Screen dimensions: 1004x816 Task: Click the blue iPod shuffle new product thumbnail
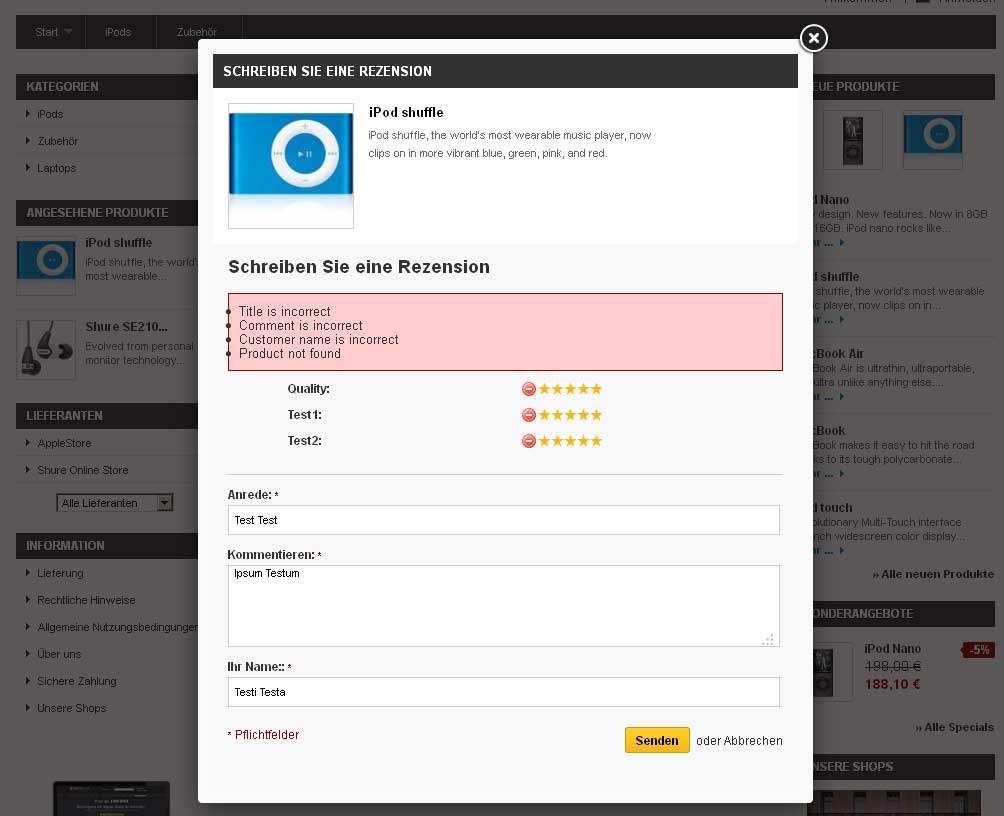pyautogui.click(x=932, y=140)
